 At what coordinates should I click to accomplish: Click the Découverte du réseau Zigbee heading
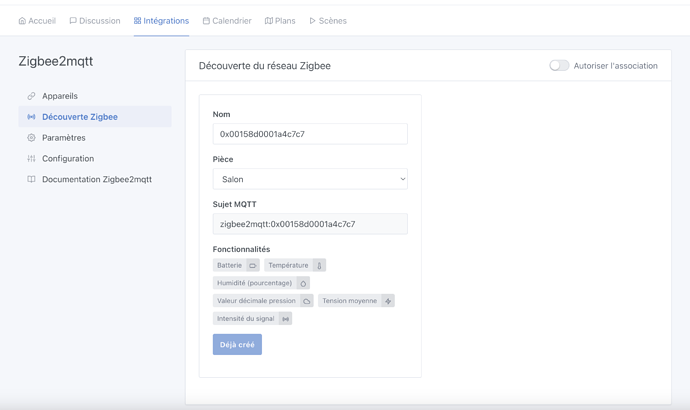(x=265, y=66)
